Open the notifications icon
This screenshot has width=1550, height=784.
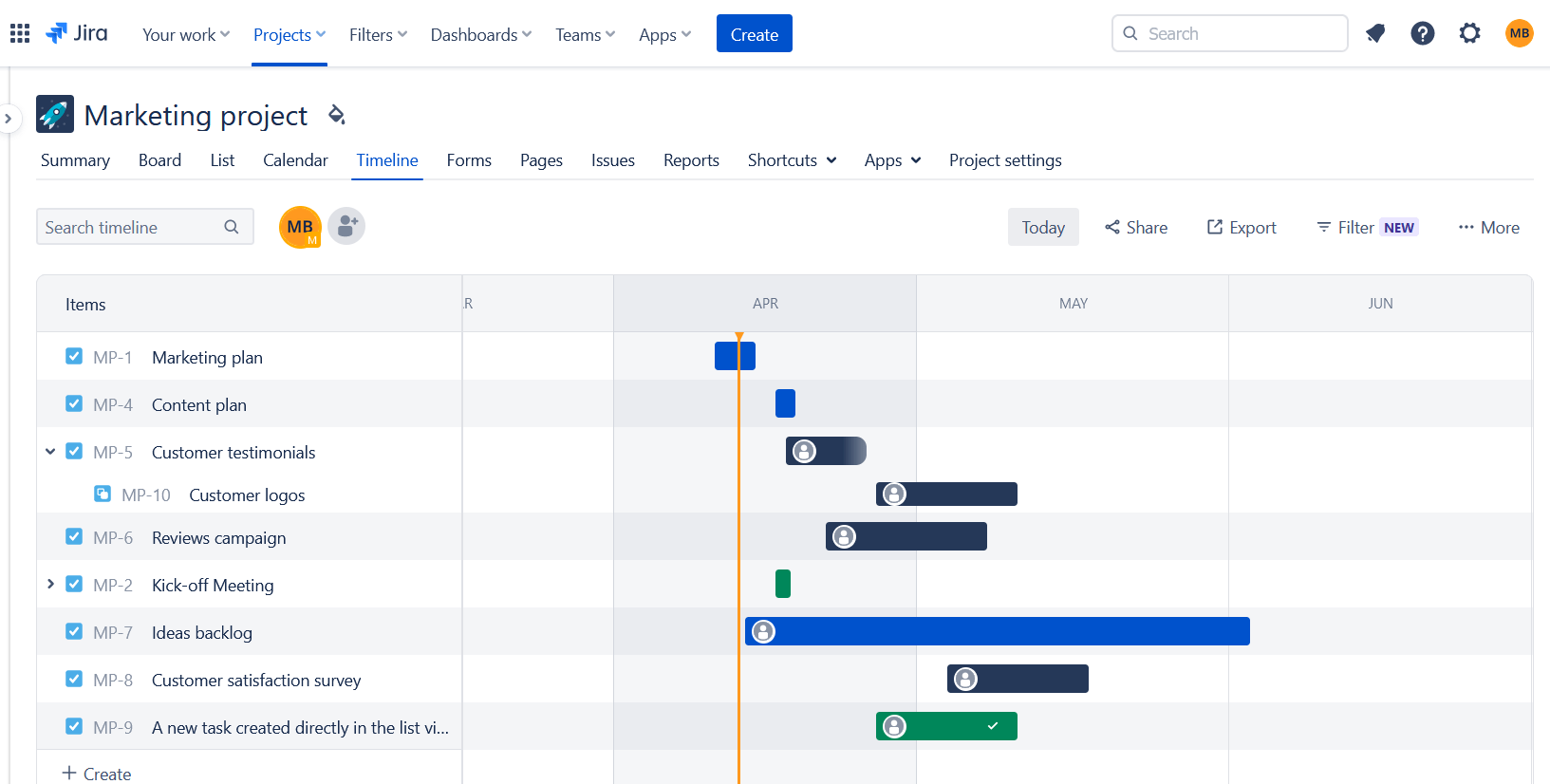pyautogui.click(x=1375, y=34)
